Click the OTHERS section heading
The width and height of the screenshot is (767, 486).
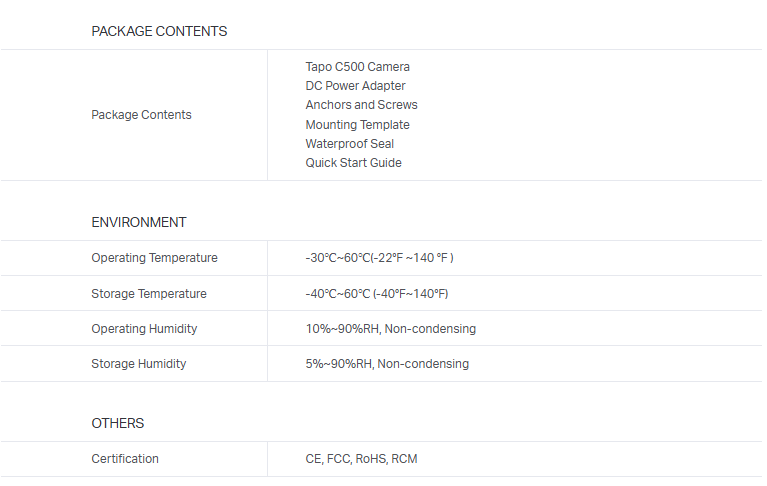pos(118,423)
